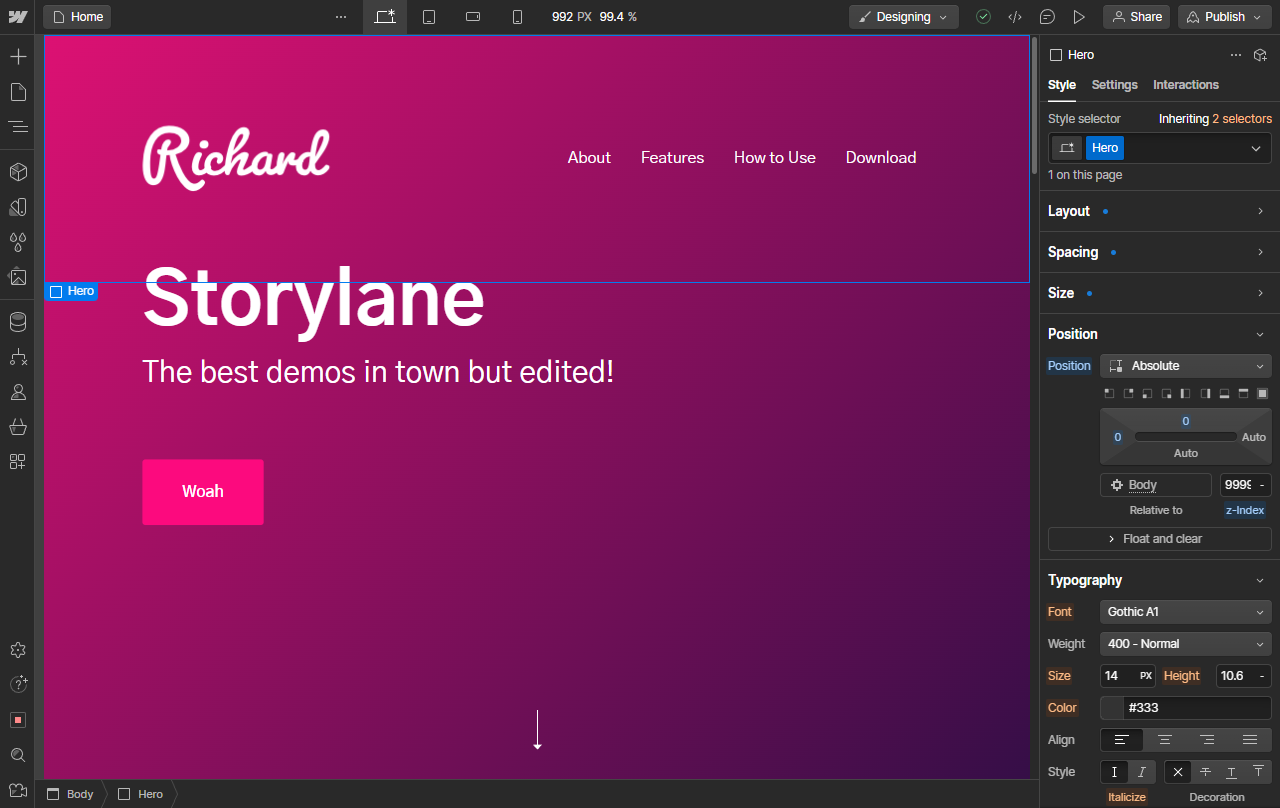Select the mobile portrait breakpoint icon
The width and height of the screenshot is (1280, 808).
click(517, 17)
